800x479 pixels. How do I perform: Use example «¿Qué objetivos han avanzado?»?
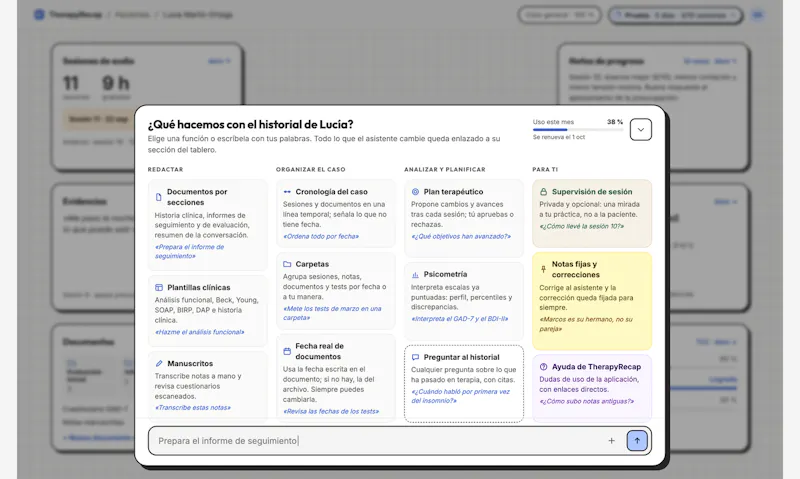(x=461, y=236)
